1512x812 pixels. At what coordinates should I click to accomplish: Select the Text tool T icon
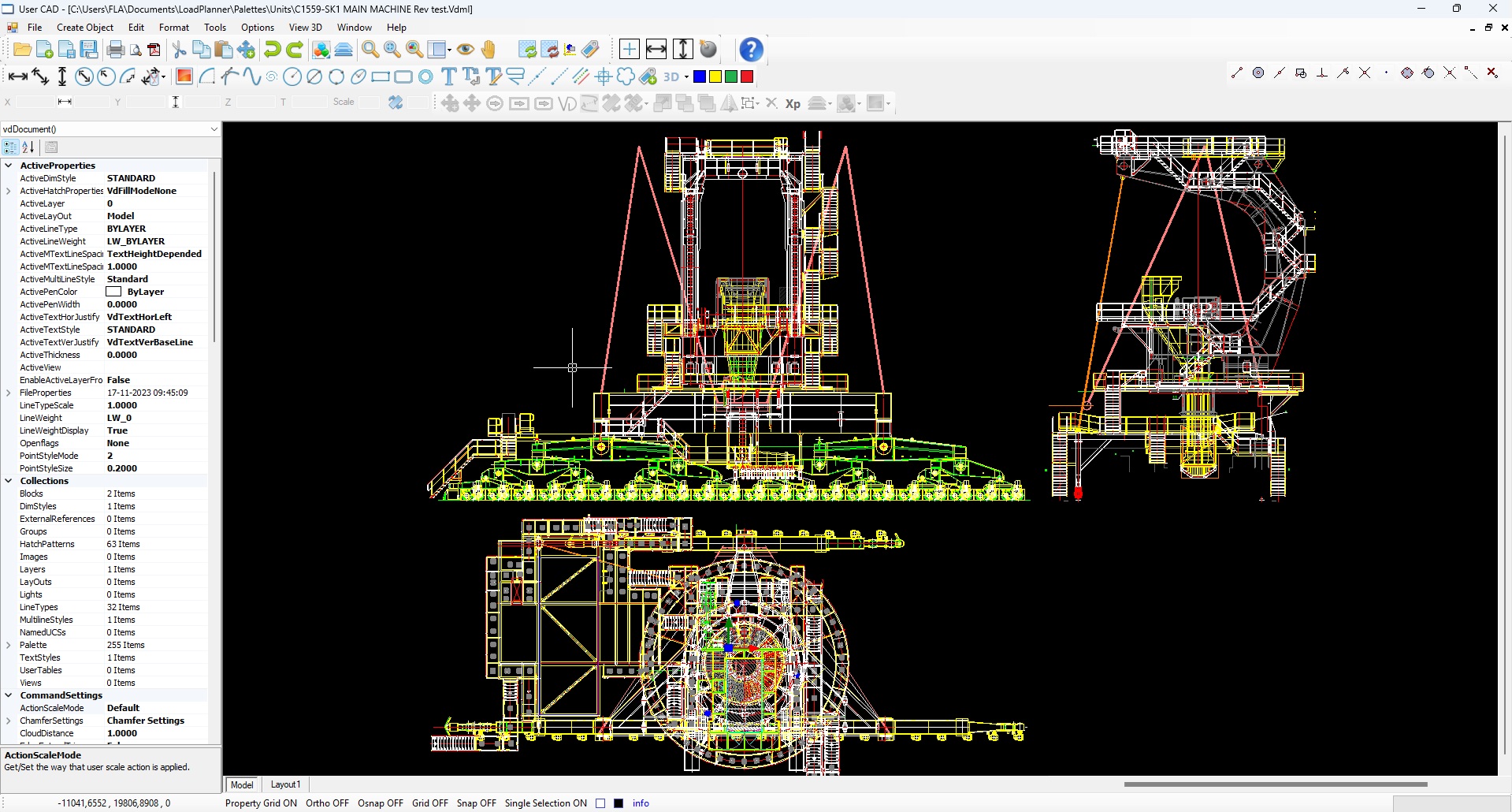click(x=449, y=76)
